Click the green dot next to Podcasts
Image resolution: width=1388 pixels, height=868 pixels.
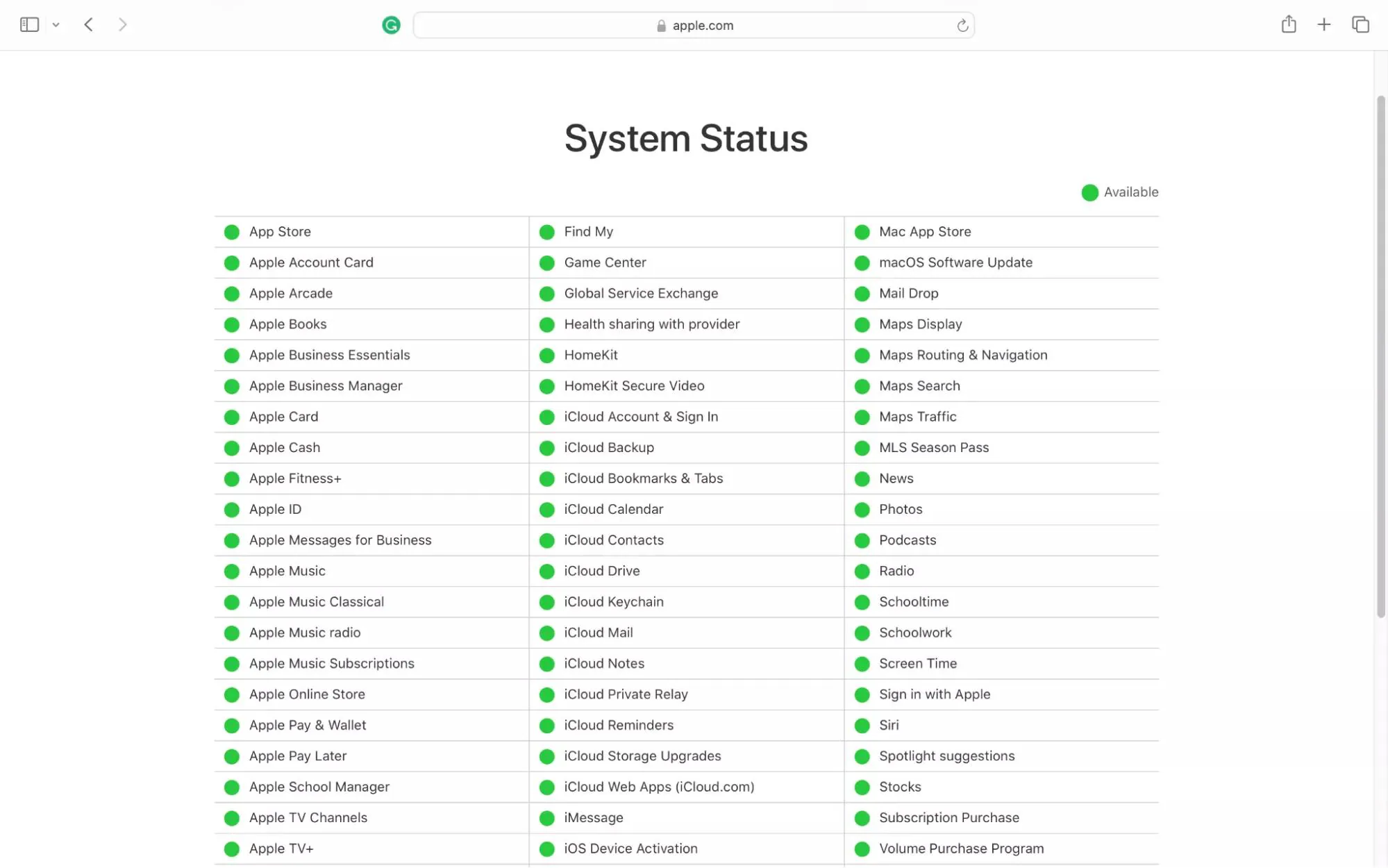click(862, 541)
